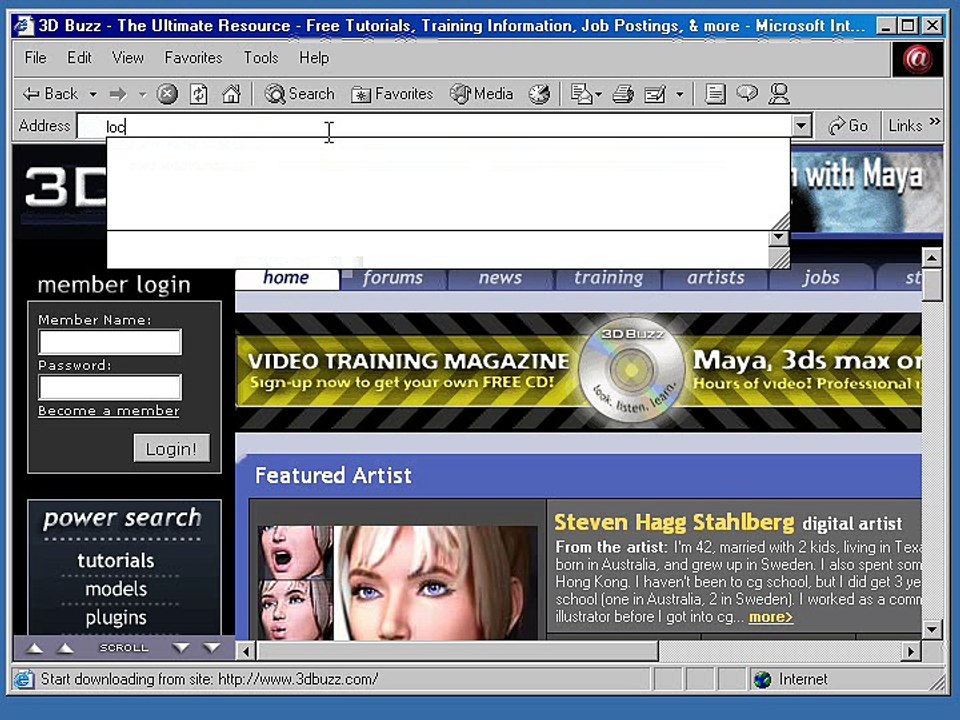Open the Favorites menu
This screenshot has height=720, width=960.
coord(193,58)
